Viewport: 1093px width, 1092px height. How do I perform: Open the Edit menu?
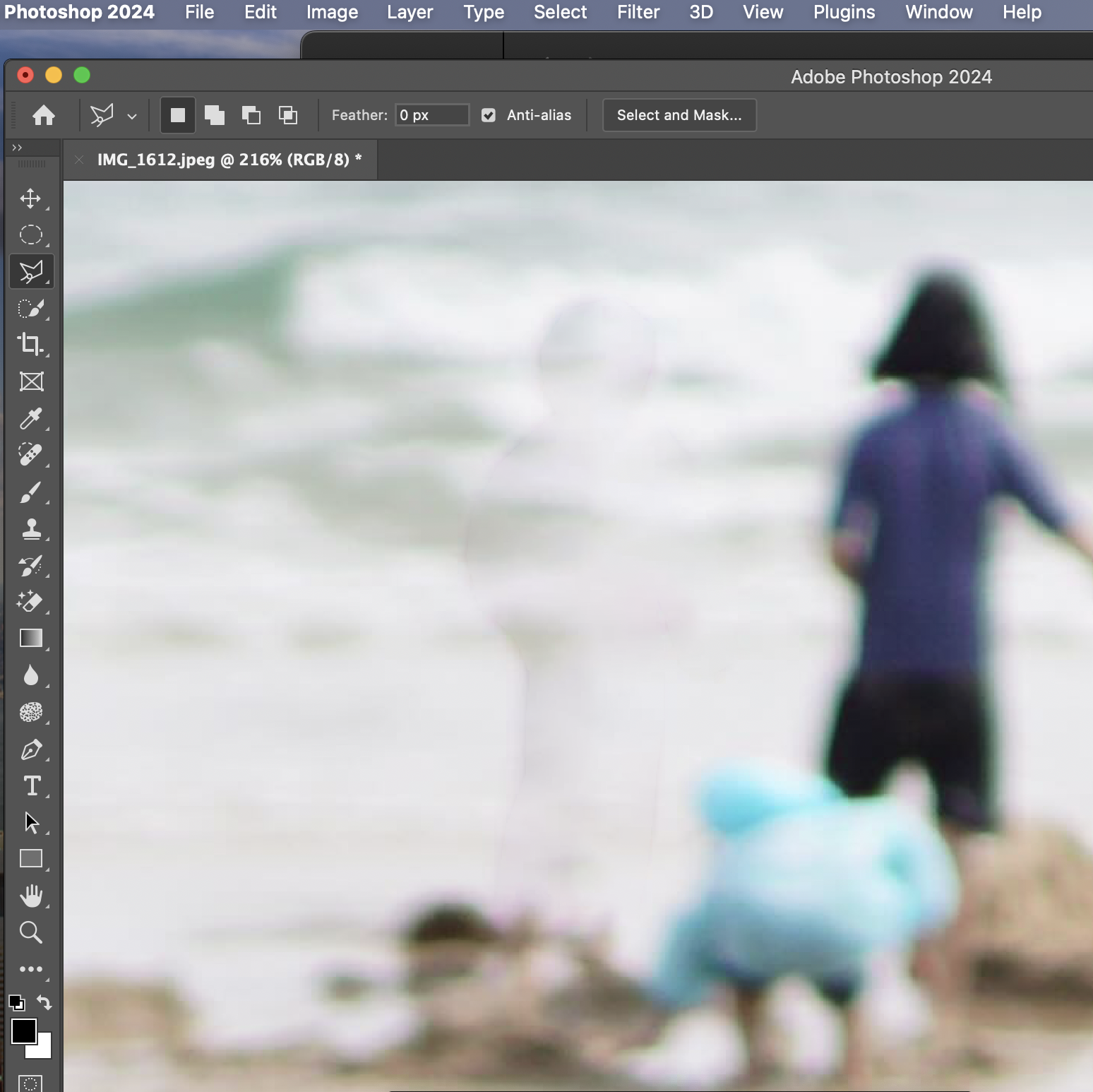pos(261,12)
